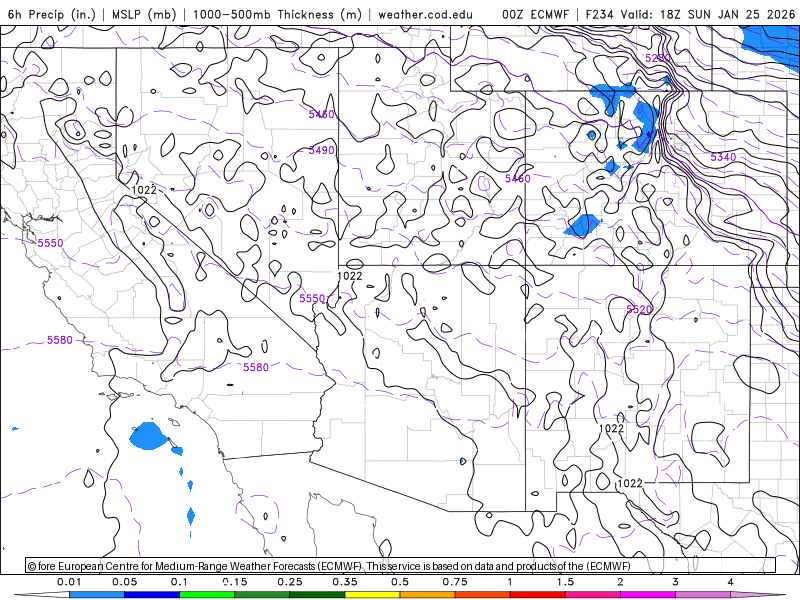Click the magenta 2 inch legend swatch

[x=648, y=595]
